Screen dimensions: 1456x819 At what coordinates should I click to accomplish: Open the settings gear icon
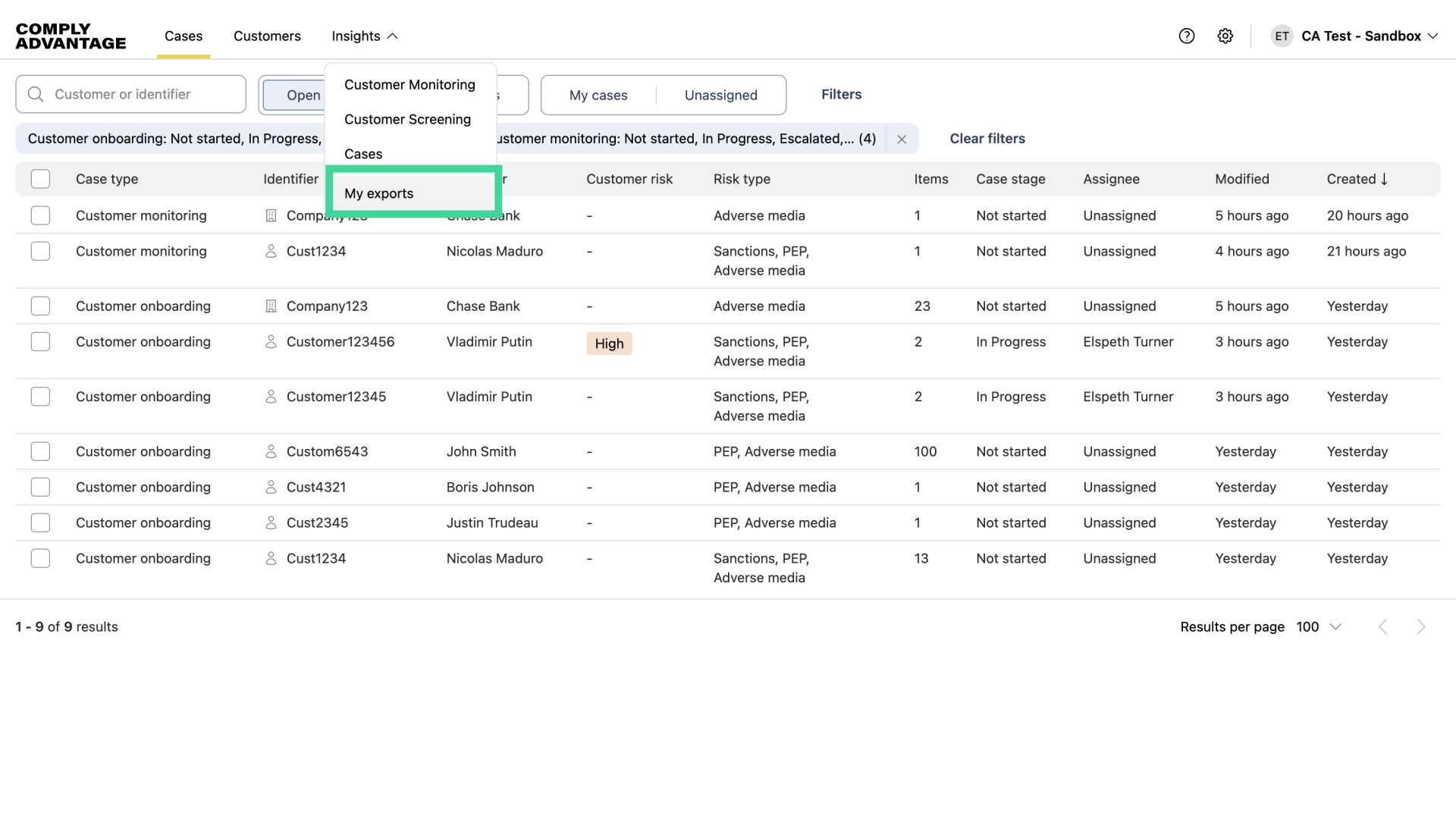[x=1225, y=36]
